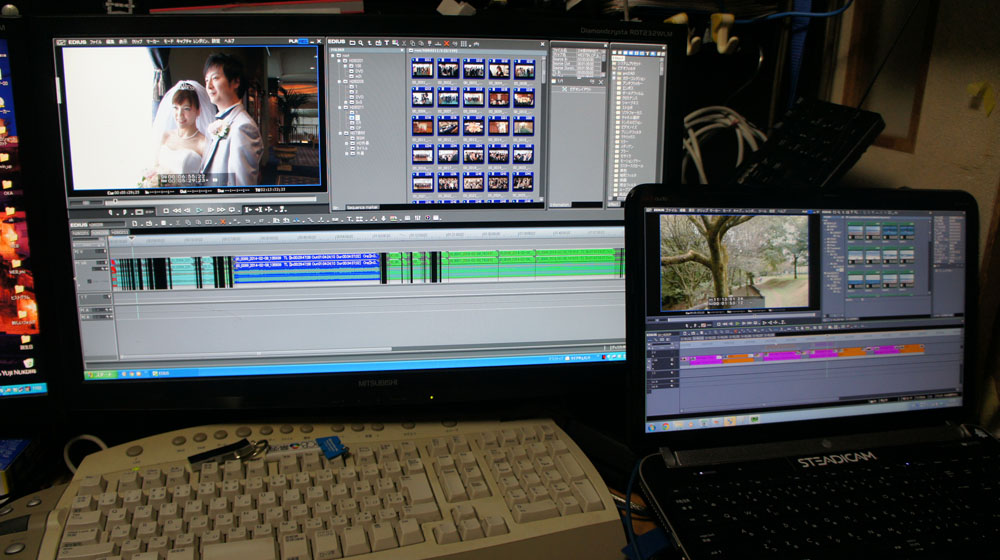The image size is (1000, 560).
Task: Open the 表示 menu in main EDIUS window
Action: point(124,42)
